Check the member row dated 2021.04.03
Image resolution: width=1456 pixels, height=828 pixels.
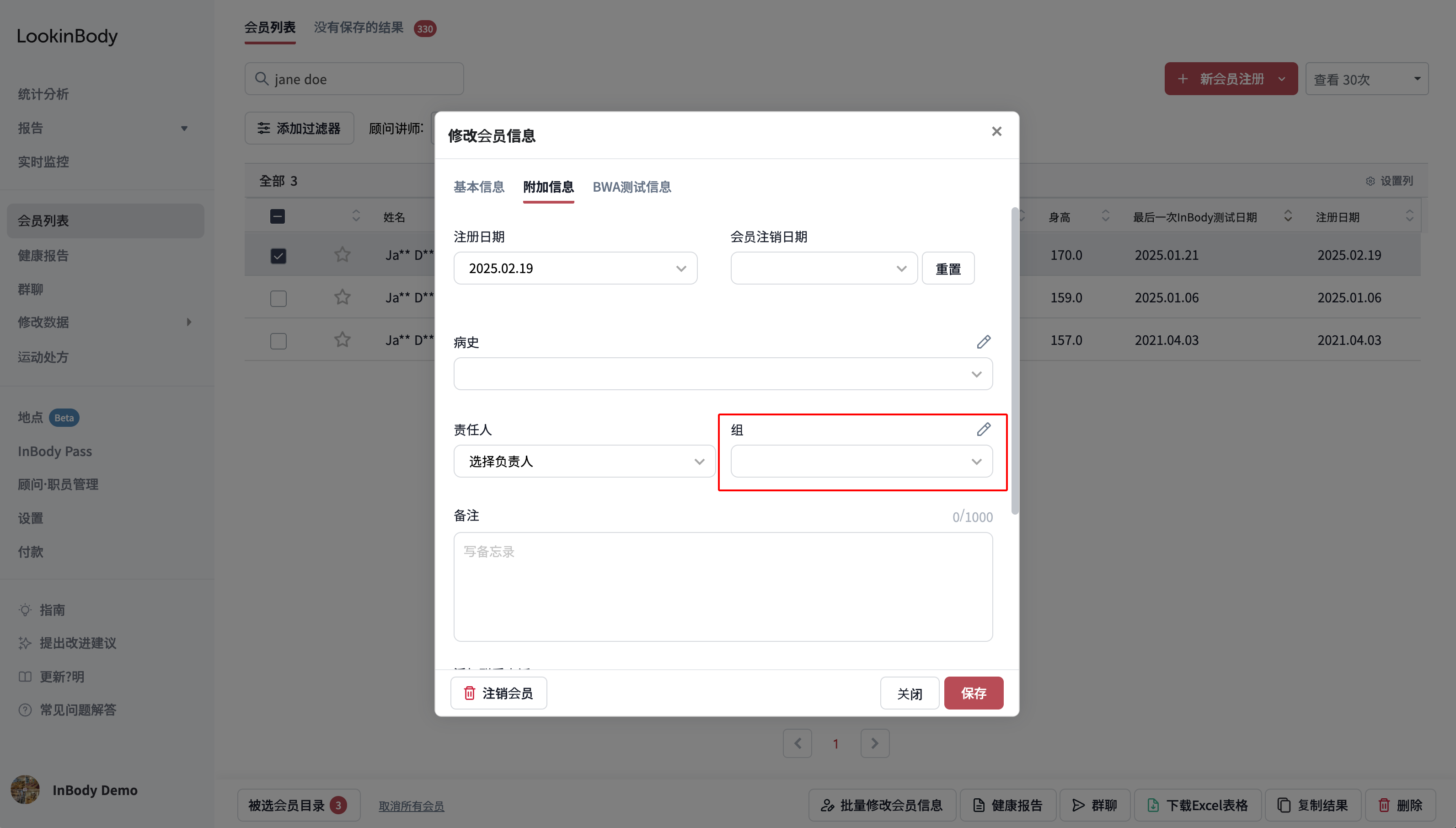click(x=278, y=341)
